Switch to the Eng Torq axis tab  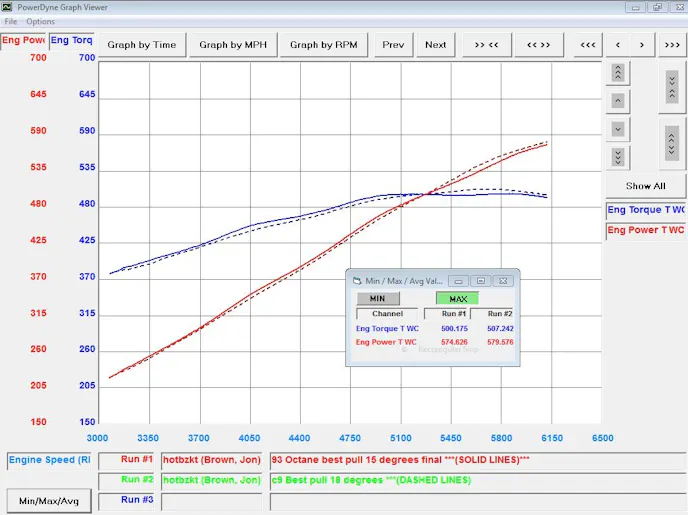(71, 41)
